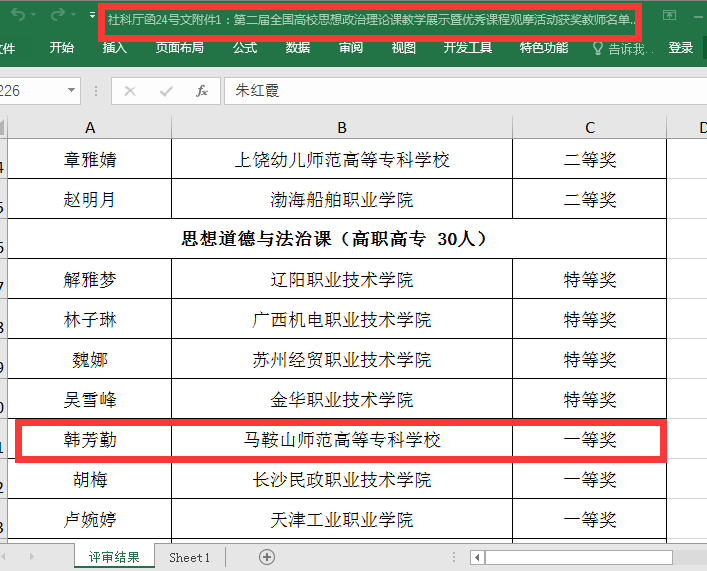This screenshot has width=707, height=571.
Task: Click the horizontal scrollbar left arrow
Action: pyautogui.click(x=476, y=557)
